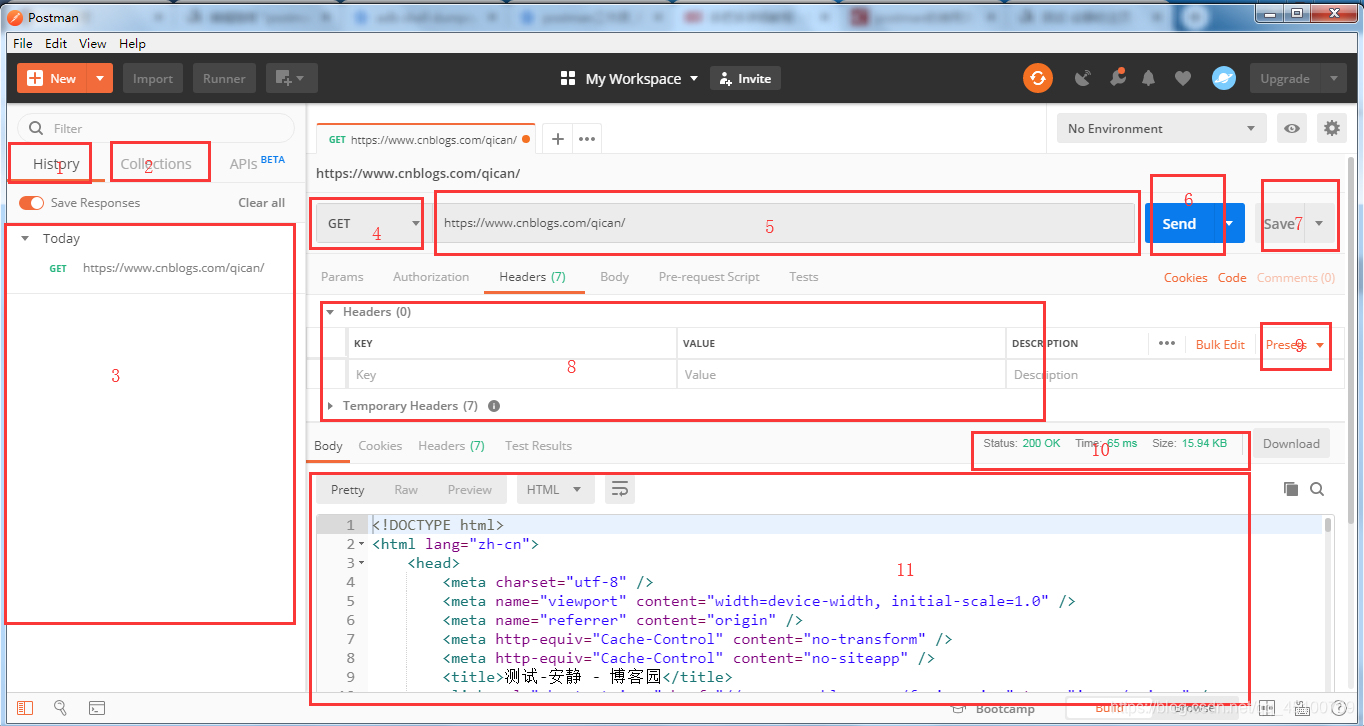Open the capture requests satellite icon
The image size is (1364, 726).
point(1083,78)
